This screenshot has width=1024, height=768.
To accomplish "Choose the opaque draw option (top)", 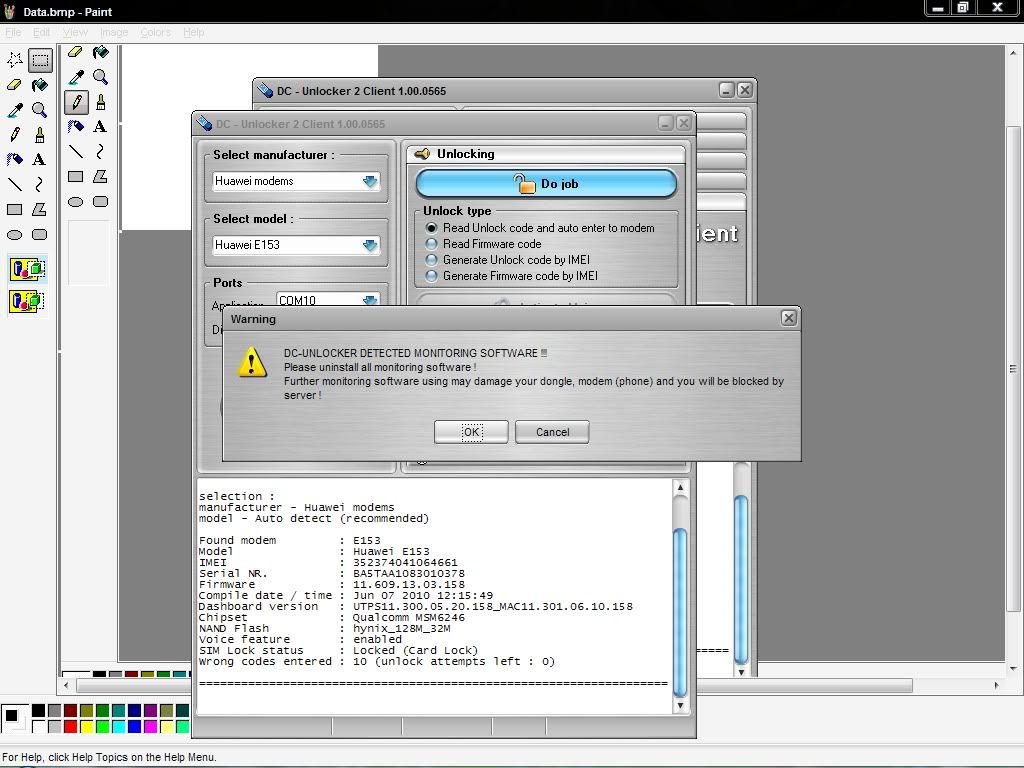I will [27, 268].
